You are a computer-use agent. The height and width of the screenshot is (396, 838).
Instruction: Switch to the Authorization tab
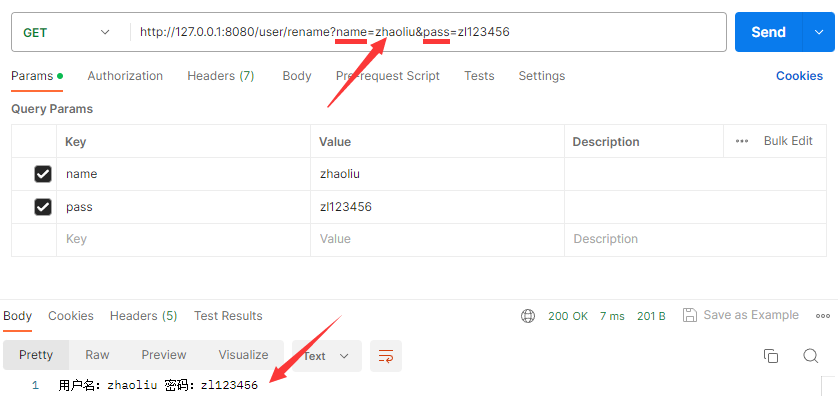(x=125, y=76)
